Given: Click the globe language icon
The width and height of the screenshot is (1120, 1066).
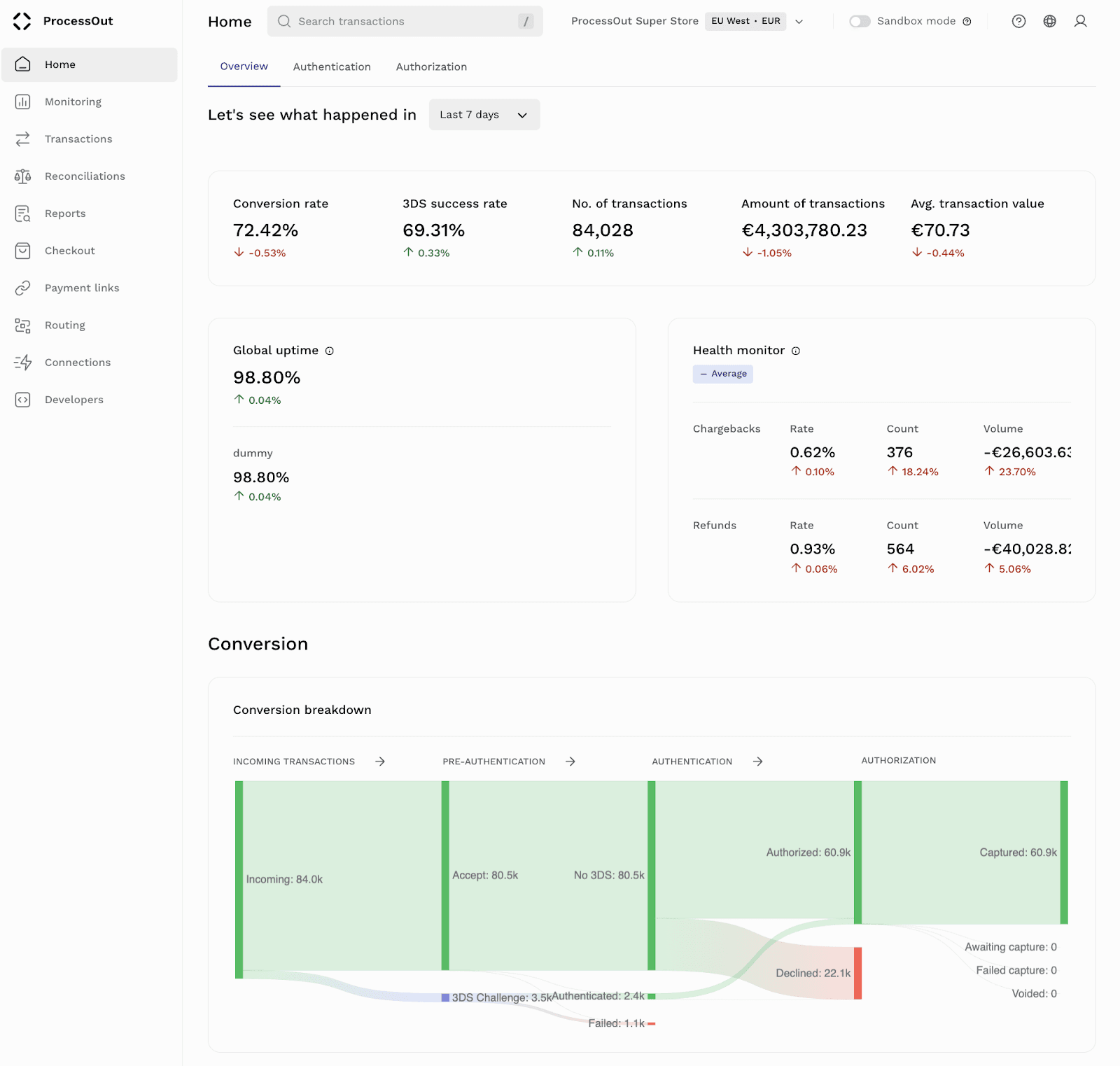Looking at the screenshot, I should point(1049,21).
